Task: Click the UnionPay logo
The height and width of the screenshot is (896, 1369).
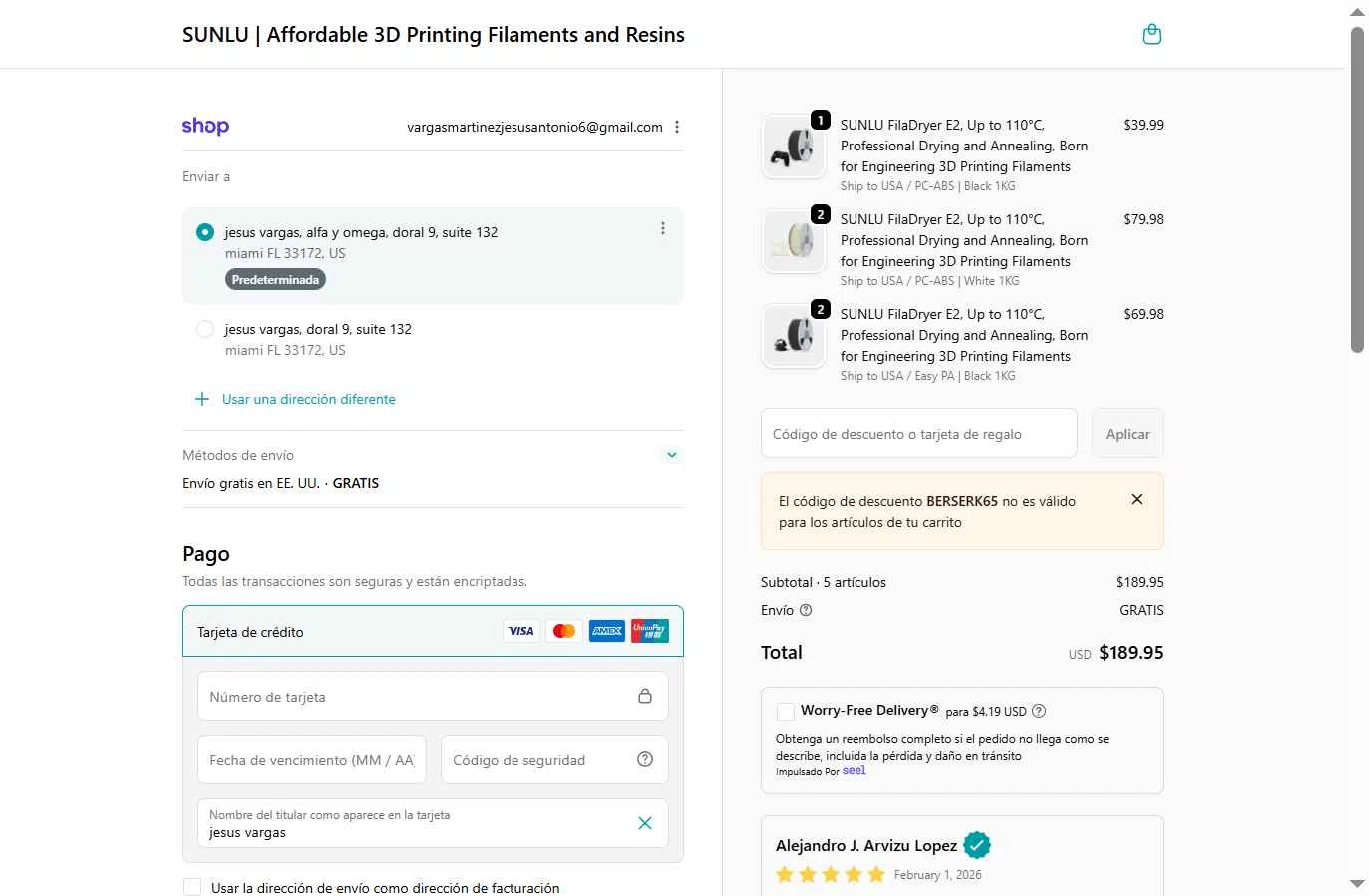Action: (x=650, y=631)
